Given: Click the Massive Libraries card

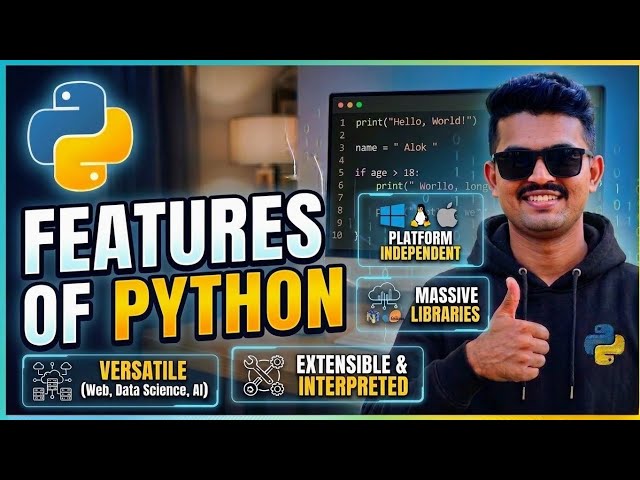Looking at the screenshot, I should [x=422, y=304].
